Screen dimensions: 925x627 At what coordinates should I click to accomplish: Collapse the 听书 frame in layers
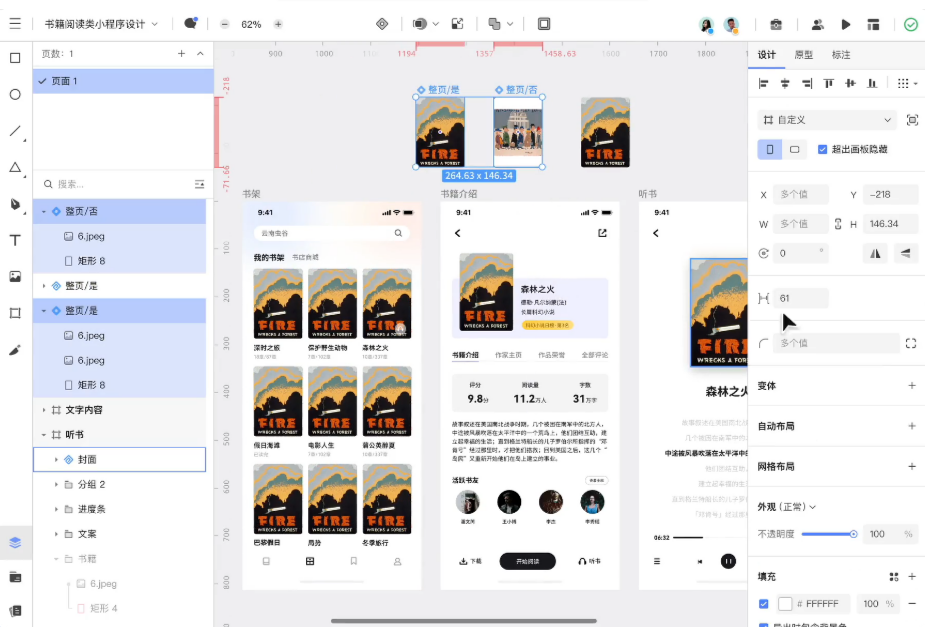(44, 435)
